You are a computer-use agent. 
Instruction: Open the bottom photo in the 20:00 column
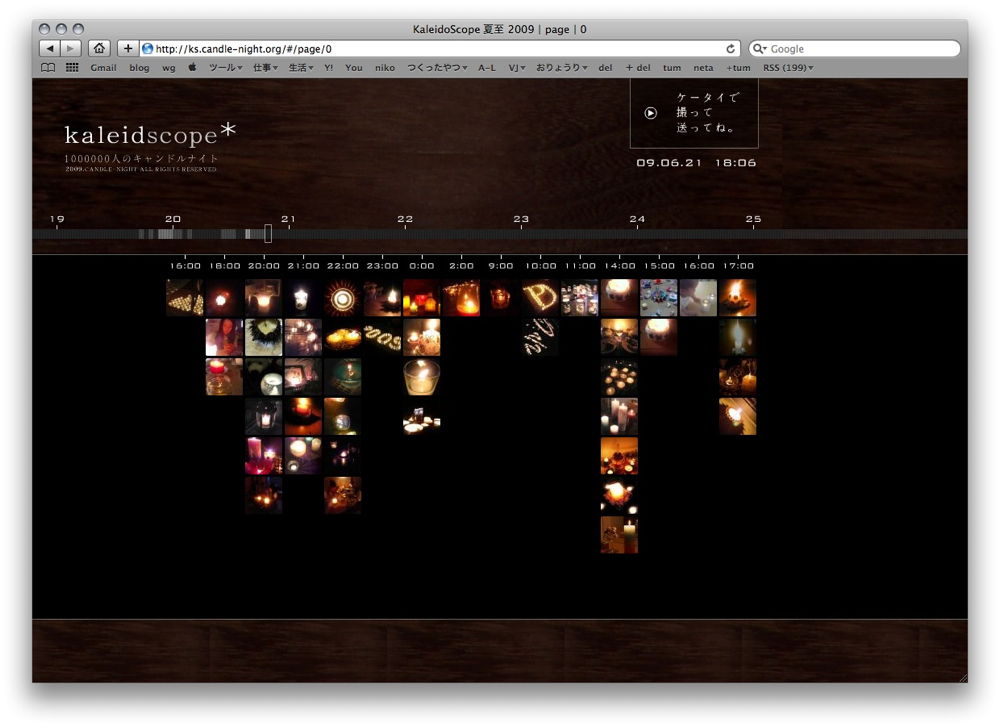coord(264,496)
